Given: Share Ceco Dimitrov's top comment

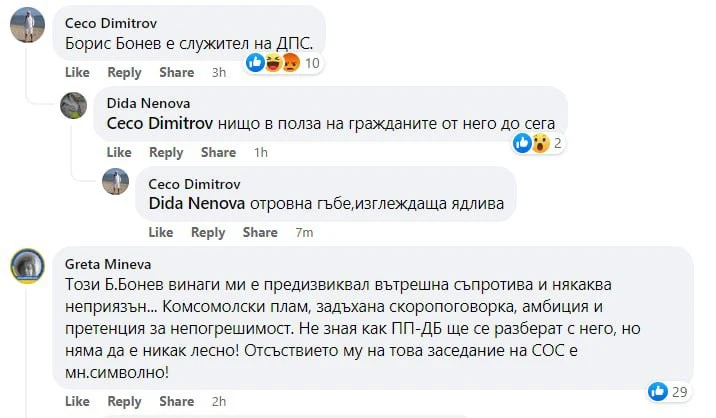Looking at the screenshot, I should point(176,72).
